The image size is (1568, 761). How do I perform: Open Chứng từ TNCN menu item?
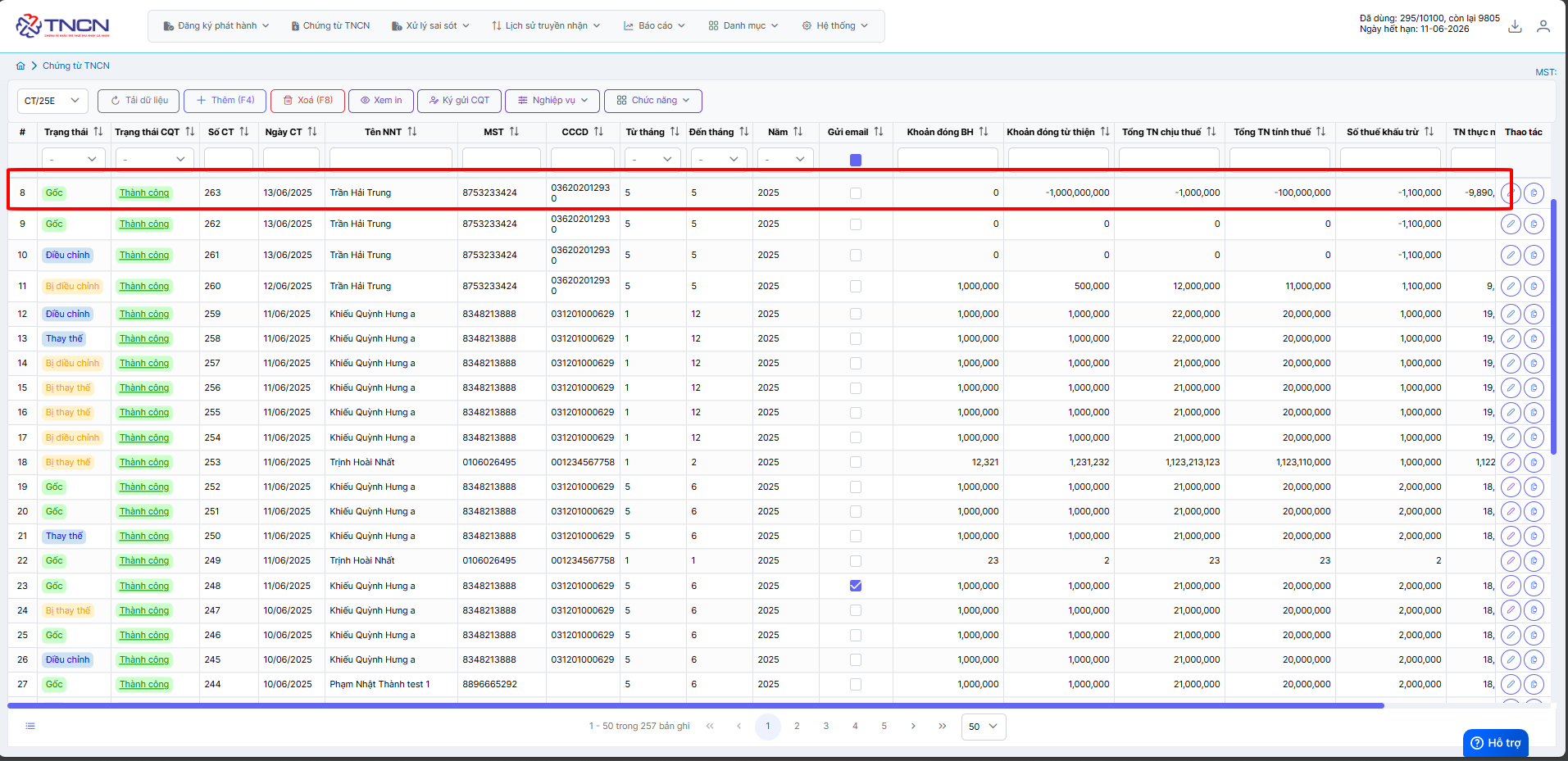(330, 26)
